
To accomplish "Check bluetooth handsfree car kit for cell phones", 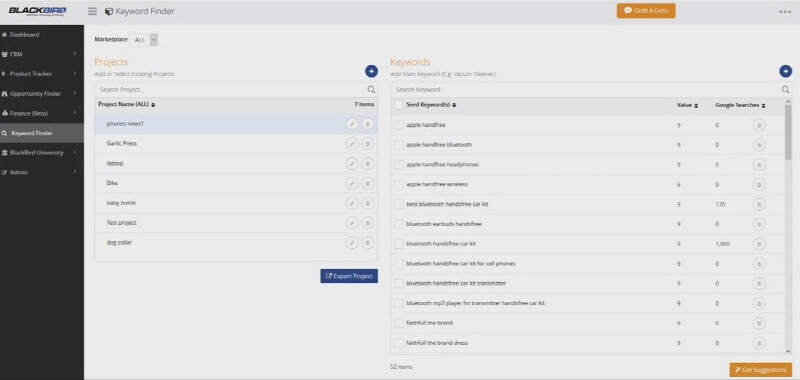I will 398,264.
